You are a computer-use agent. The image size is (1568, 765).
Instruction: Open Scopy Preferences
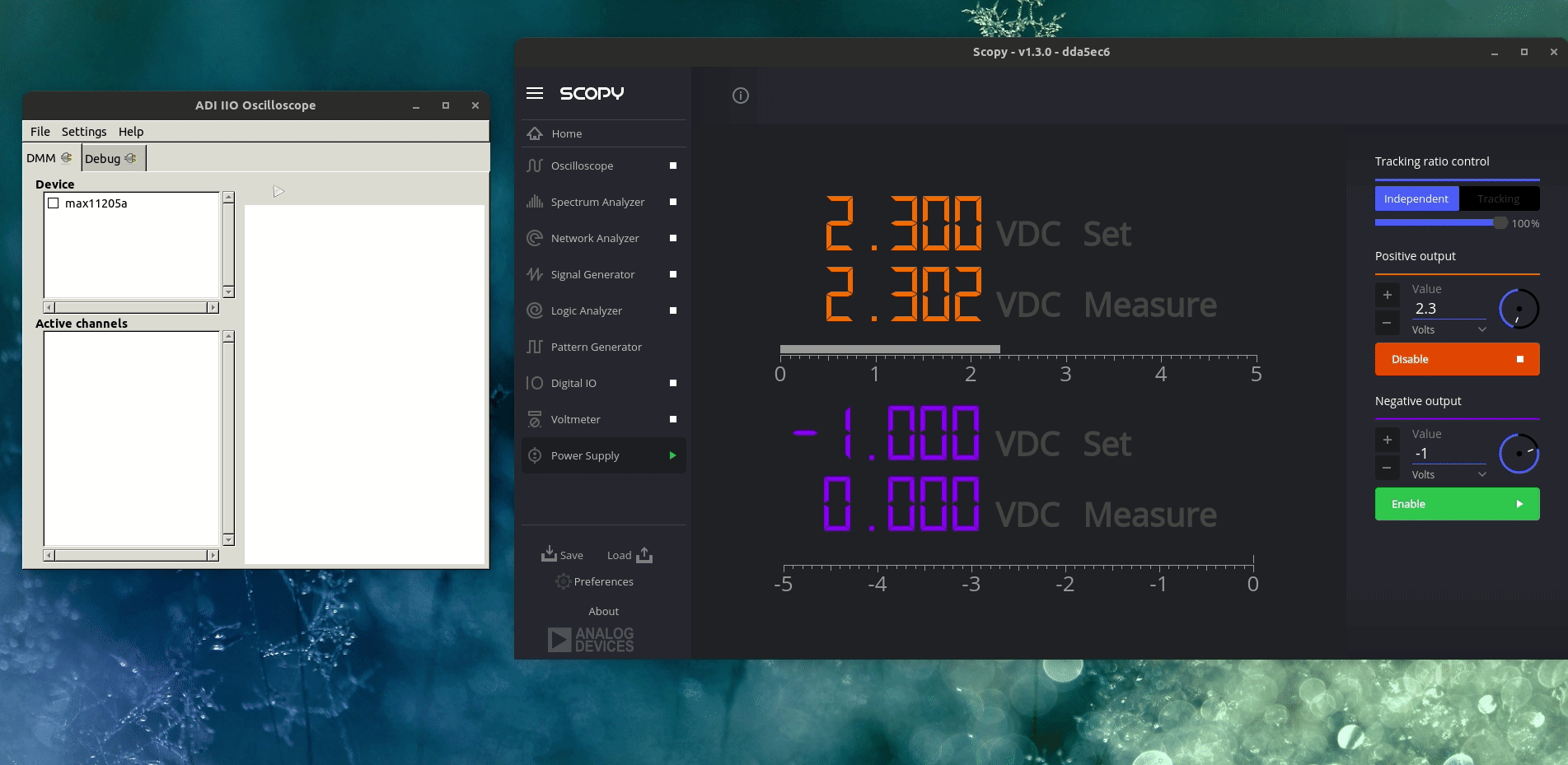coord(595,581)
